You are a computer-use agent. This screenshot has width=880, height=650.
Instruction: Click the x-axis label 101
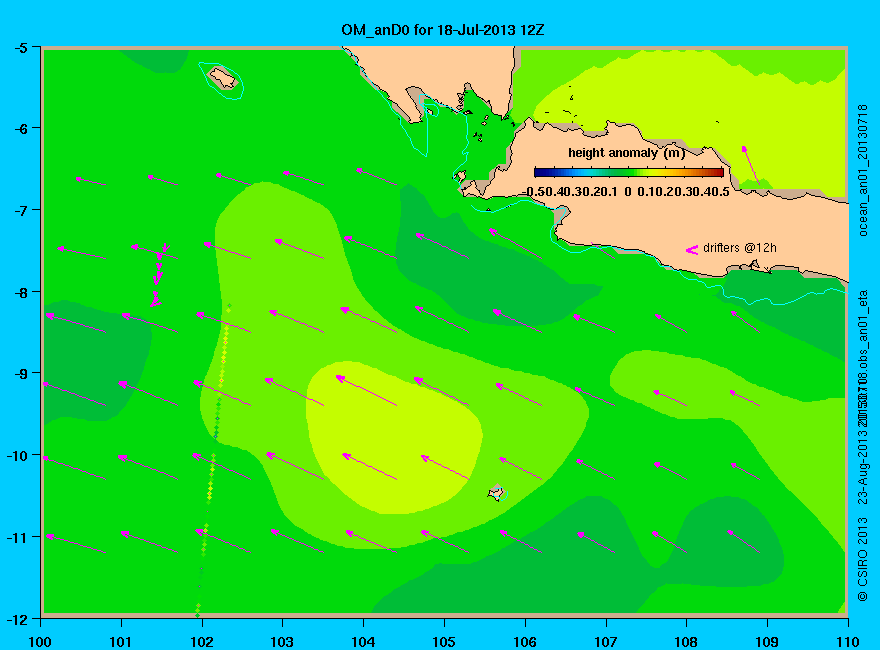(x=121, y=641)
